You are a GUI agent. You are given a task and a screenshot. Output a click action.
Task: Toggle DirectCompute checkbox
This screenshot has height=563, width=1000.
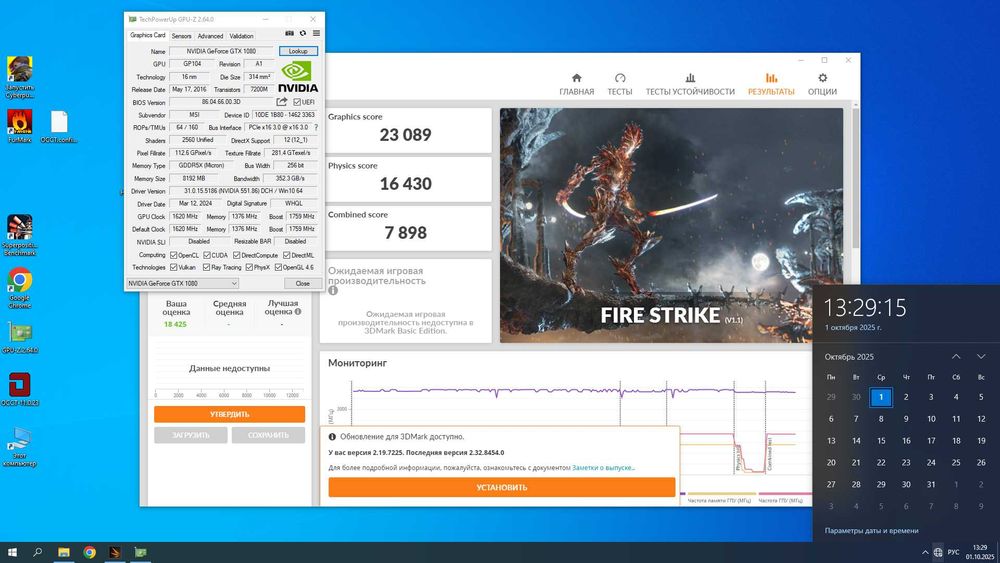click(x=237, y=255)
